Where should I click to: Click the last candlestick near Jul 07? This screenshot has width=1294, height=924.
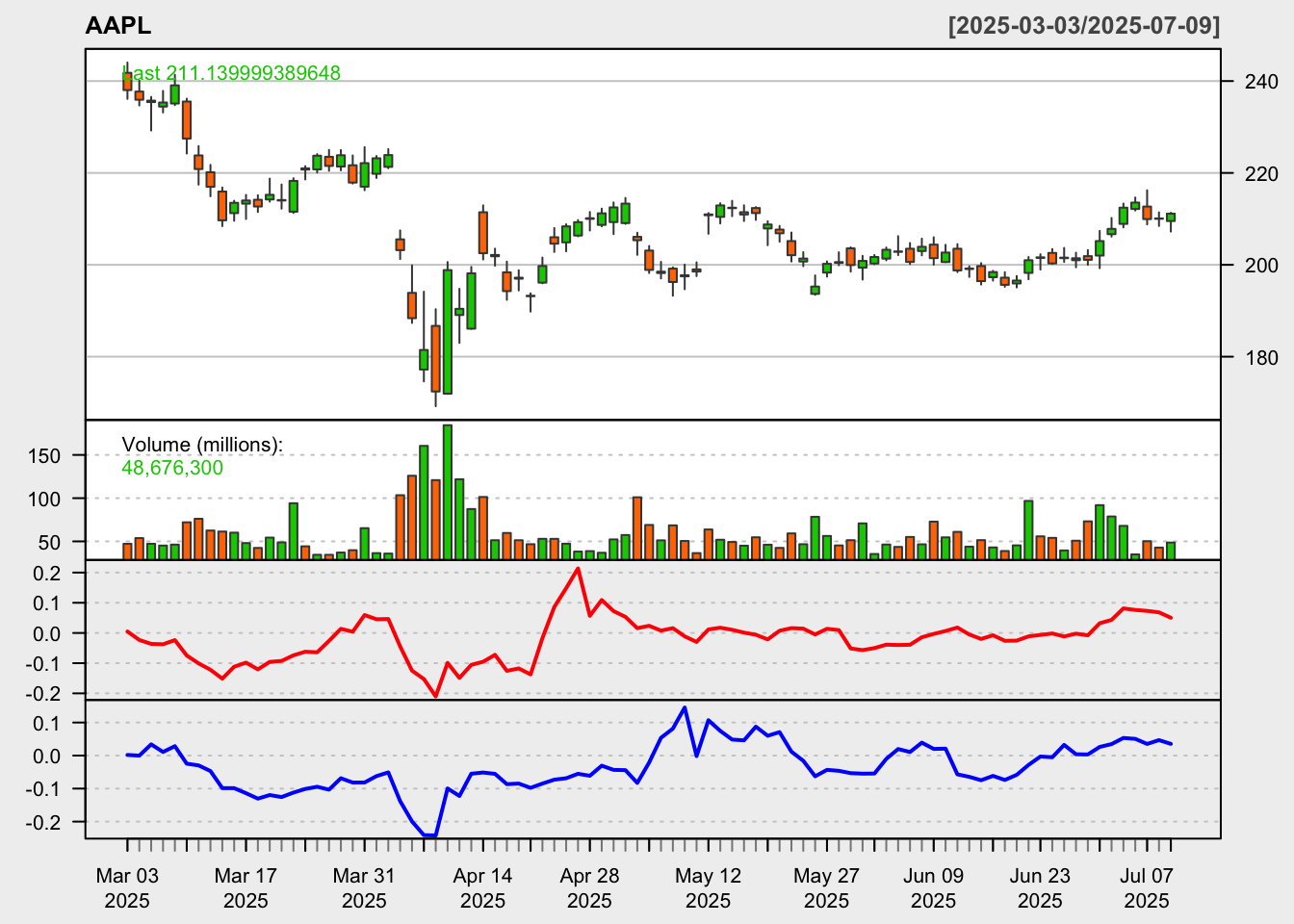pyautogui.click(x=1171, y=218)
